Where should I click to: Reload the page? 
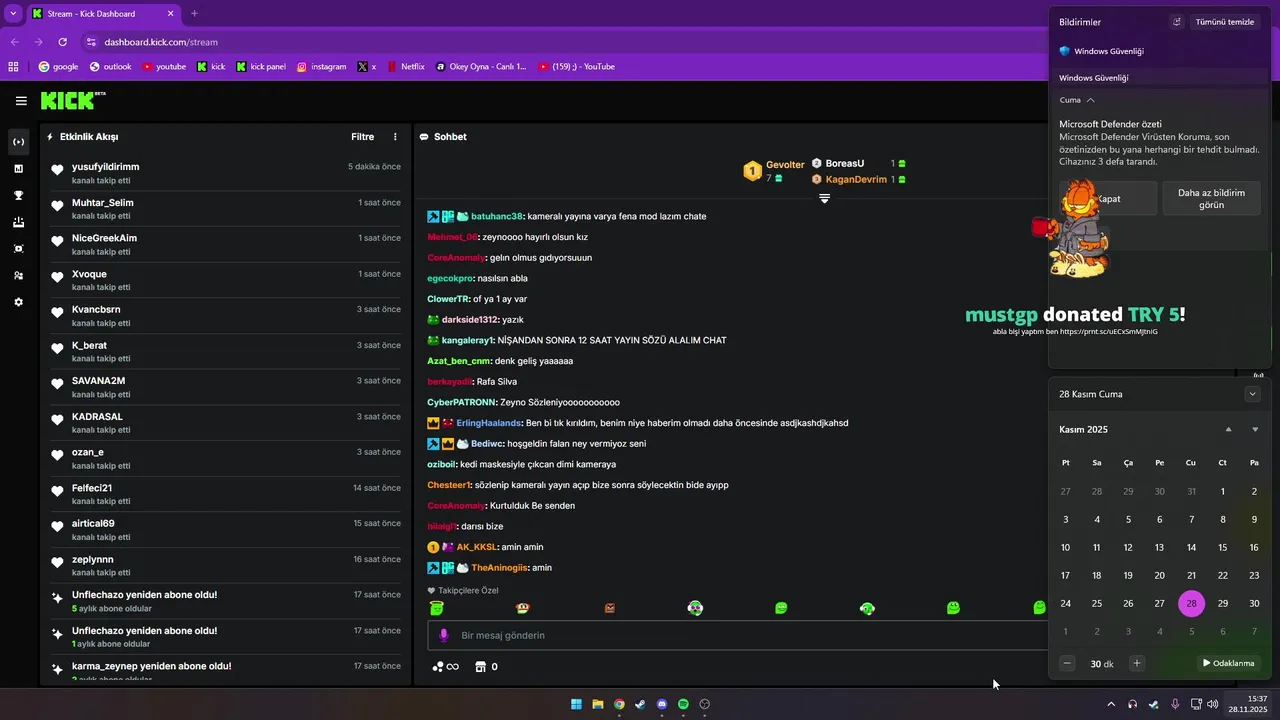click(x=63, y=42)
